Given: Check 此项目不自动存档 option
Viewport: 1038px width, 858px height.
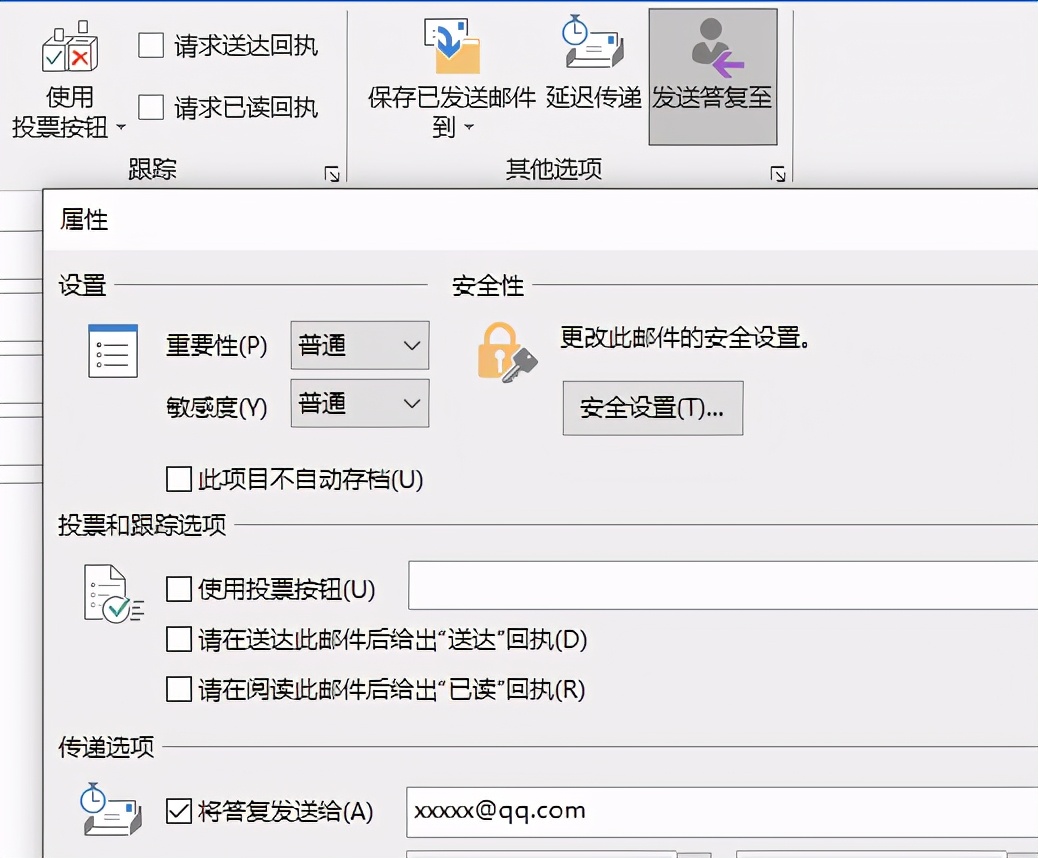Looking at the screenshot, I should click(x=178, y=479).
